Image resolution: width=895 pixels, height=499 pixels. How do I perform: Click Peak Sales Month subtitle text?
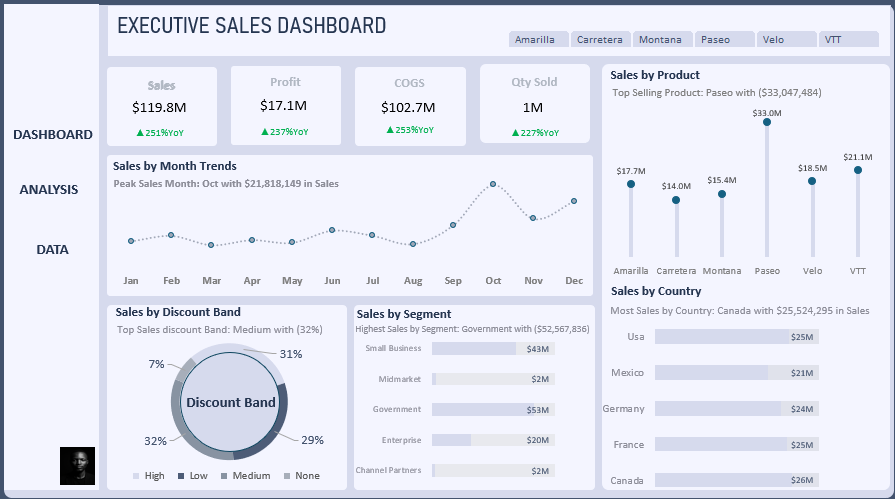coord(226,184)
